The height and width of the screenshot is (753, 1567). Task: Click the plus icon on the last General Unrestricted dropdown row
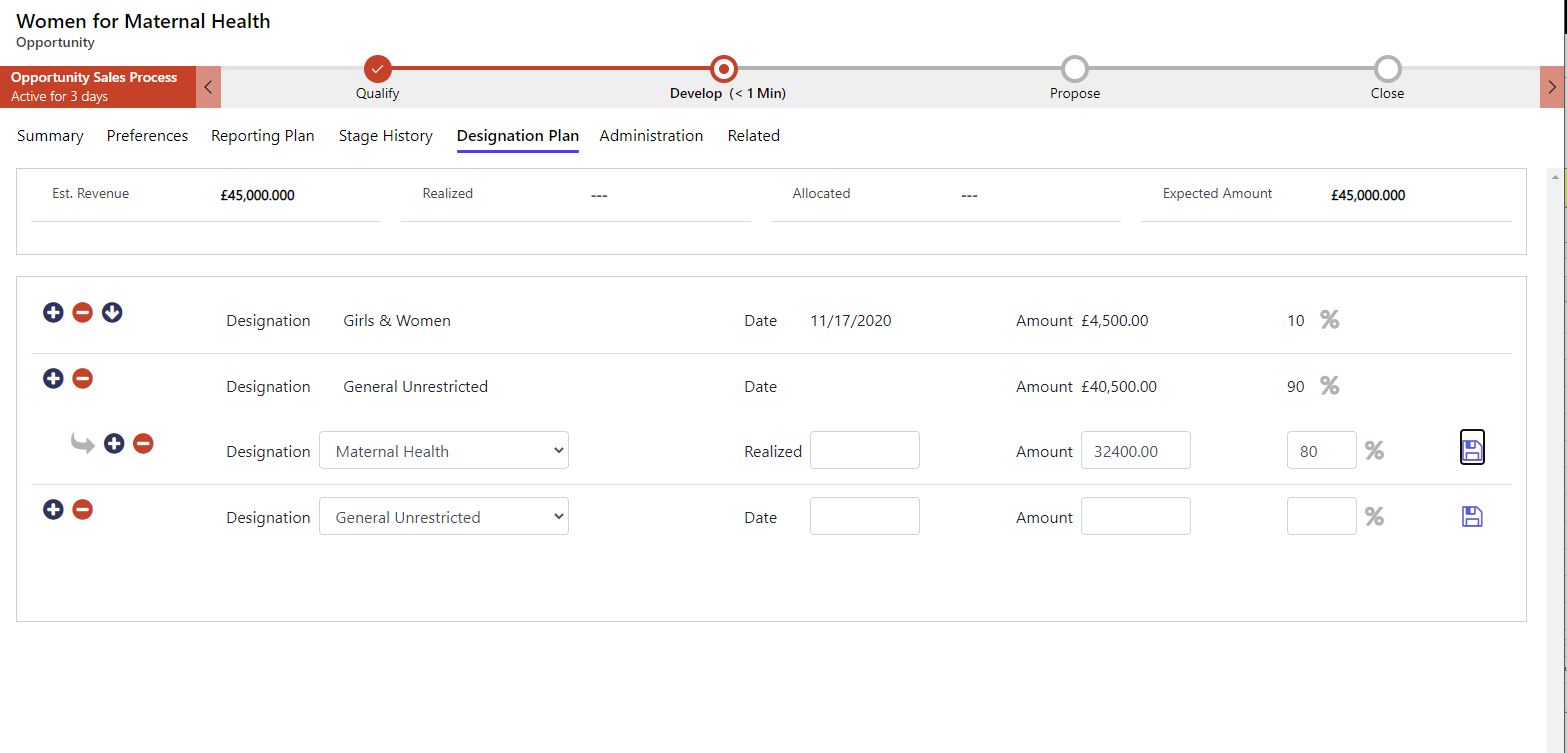point(53,510)
